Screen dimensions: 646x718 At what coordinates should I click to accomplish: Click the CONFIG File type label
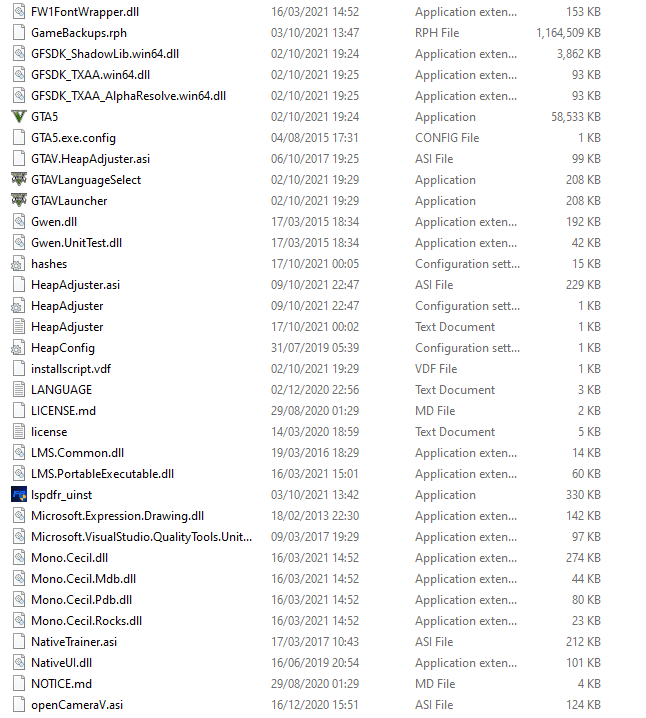click(447, 138)
